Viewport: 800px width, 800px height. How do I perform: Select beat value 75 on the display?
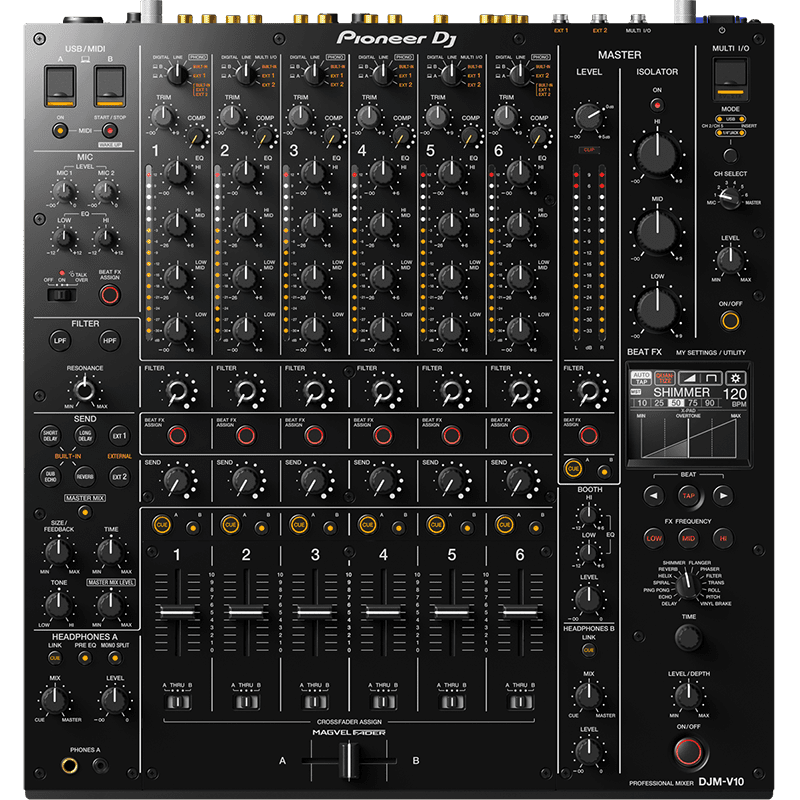693,403
